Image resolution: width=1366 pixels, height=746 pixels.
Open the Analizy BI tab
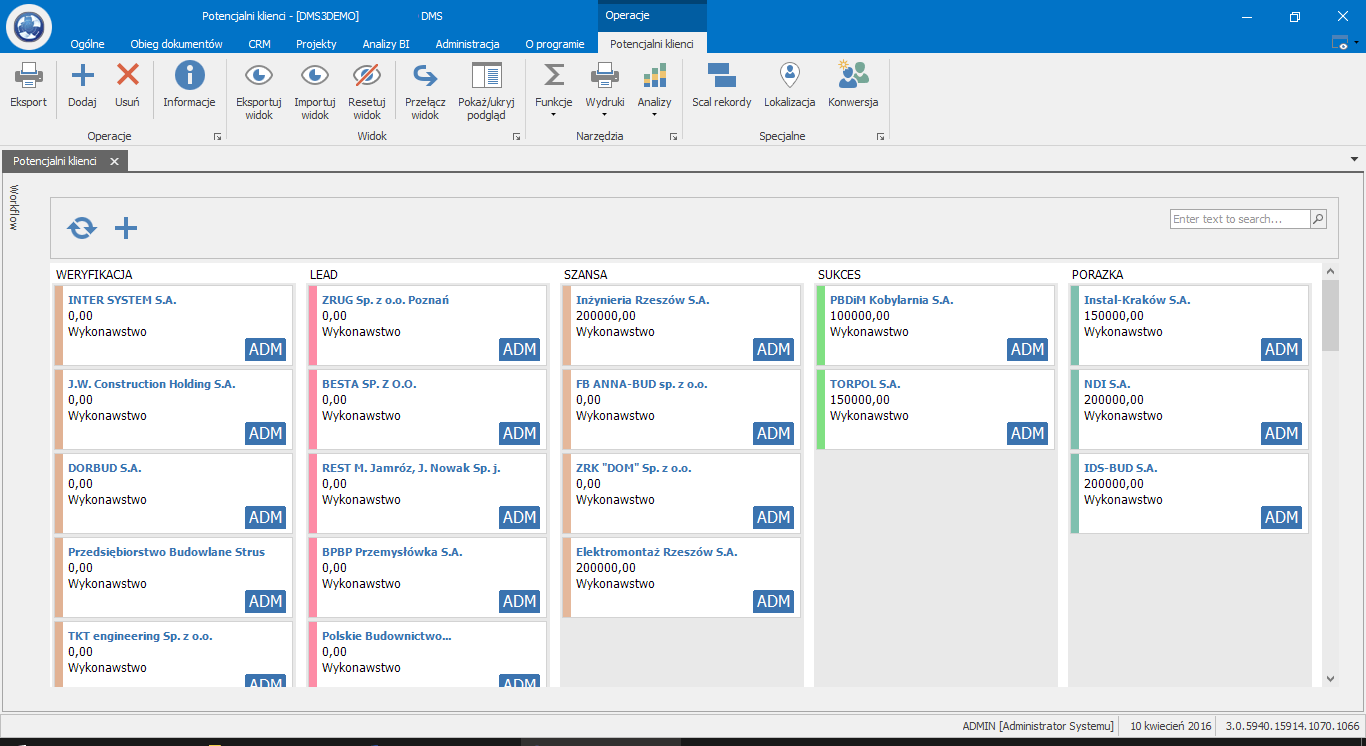pos(386,44)
